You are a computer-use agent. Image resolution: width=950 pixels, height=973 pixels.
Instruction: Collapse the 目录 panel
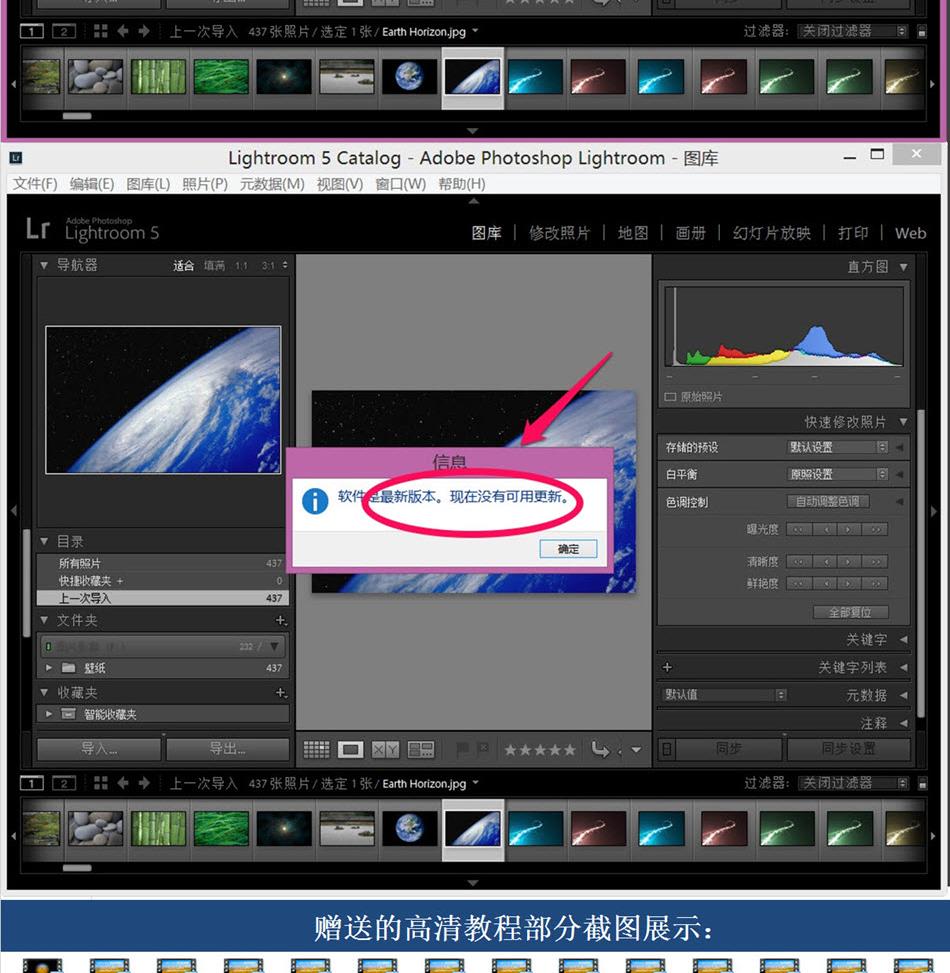pos(44,541)
